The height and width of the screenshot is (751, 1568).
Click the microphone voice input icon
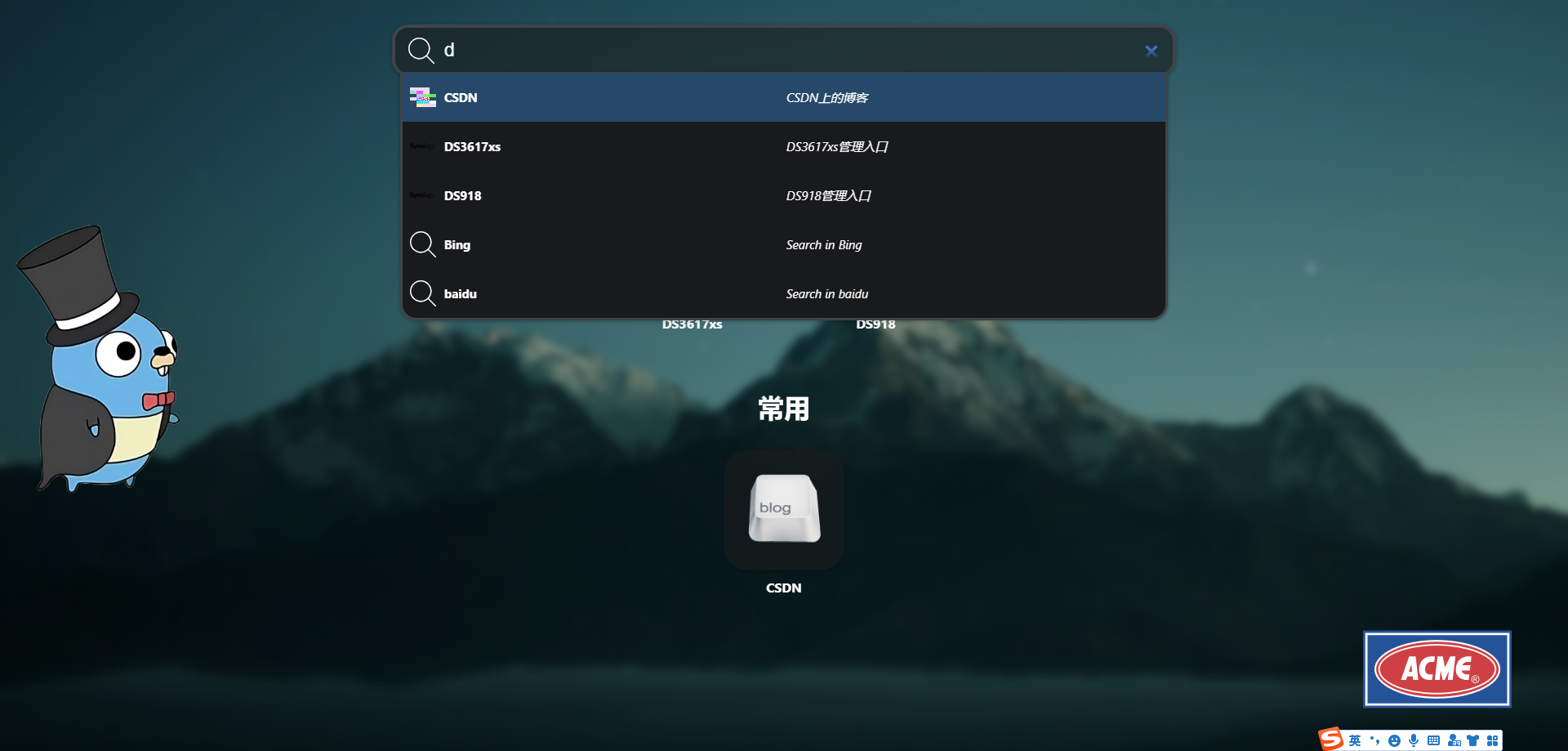(1414, 740)
